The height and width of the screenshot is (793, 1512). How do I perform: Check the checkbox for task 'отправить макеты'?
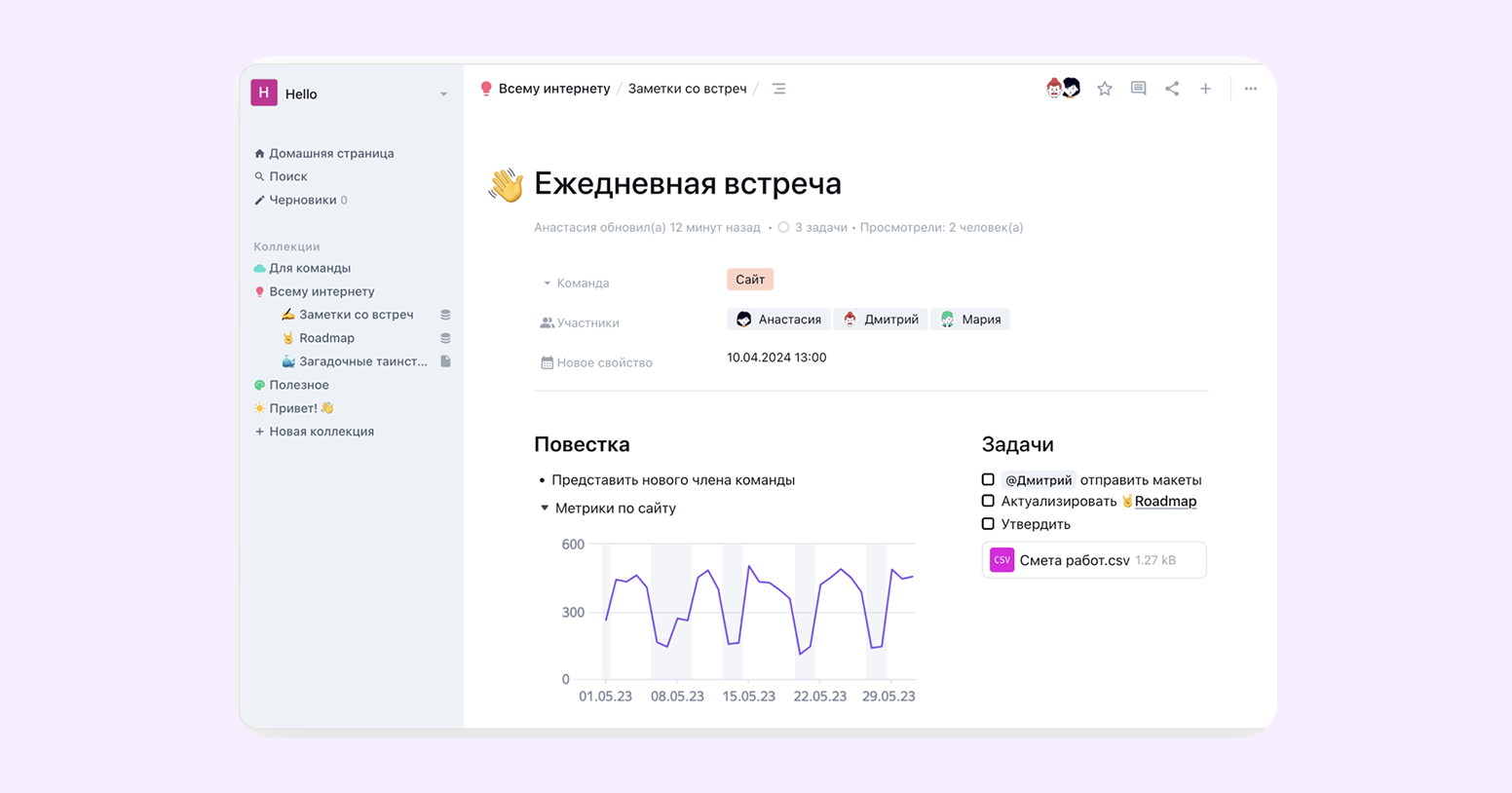click(x=988, y=479)
